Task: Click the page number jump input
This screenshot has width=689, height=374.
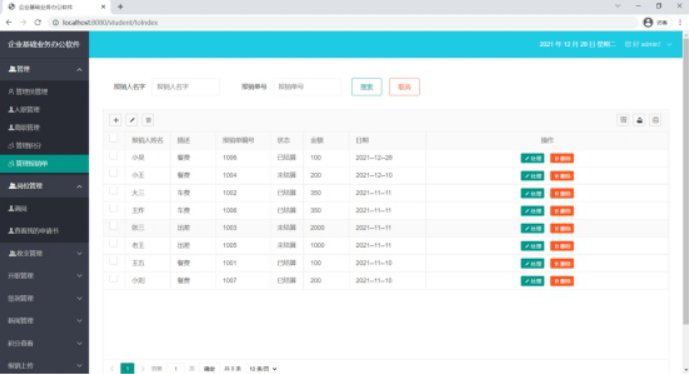Action: [x=175, y=369]
